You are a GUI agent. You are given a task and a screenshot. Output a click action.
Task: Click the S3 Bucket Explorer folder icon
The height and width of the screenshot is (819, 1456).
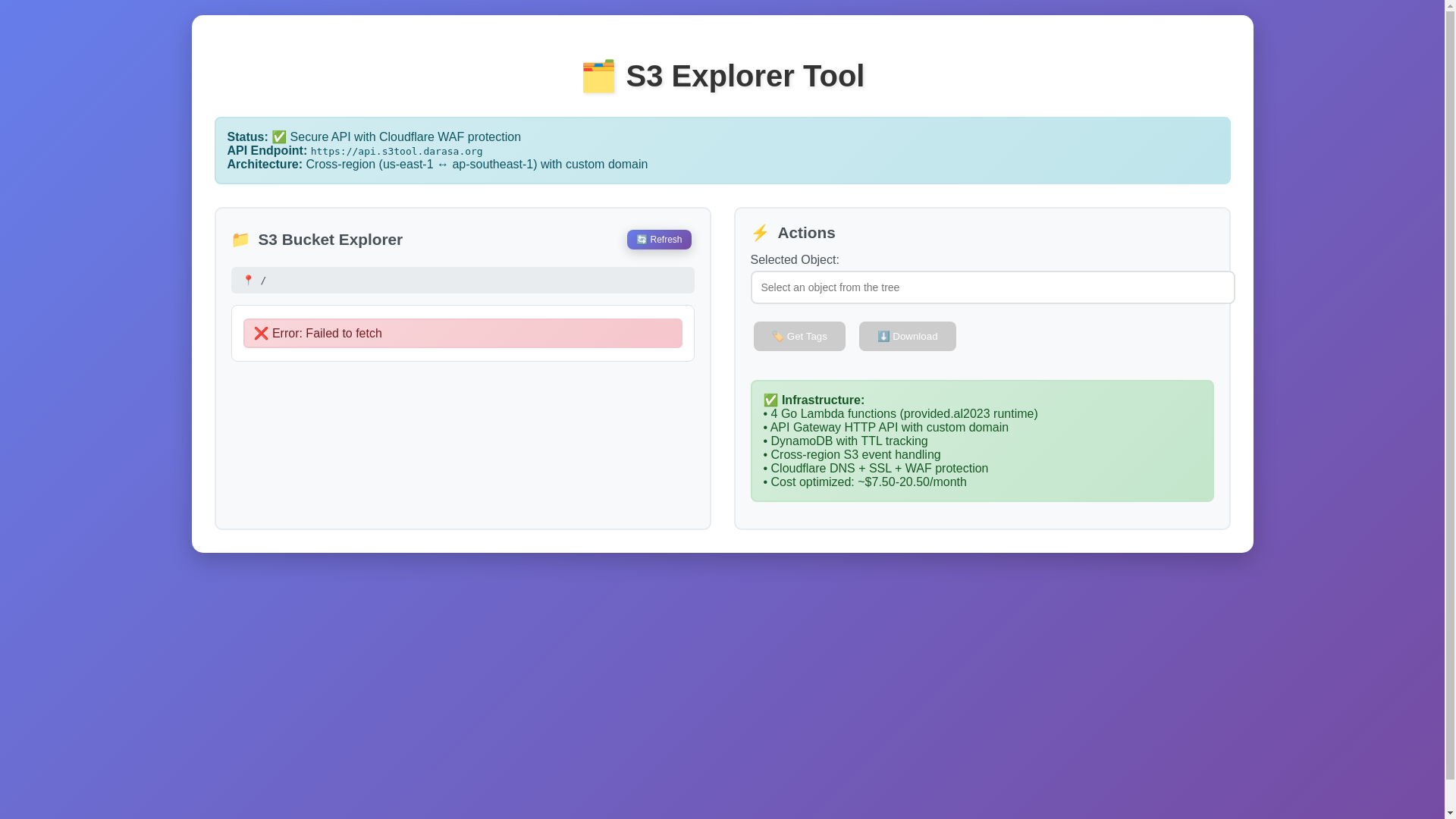coord(240,240)
